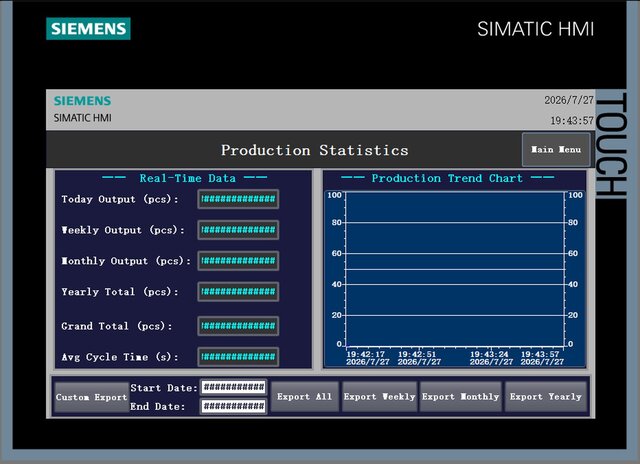Click the Weekly Output (pcs) label

pyautogui.click(x=123, y=230)
